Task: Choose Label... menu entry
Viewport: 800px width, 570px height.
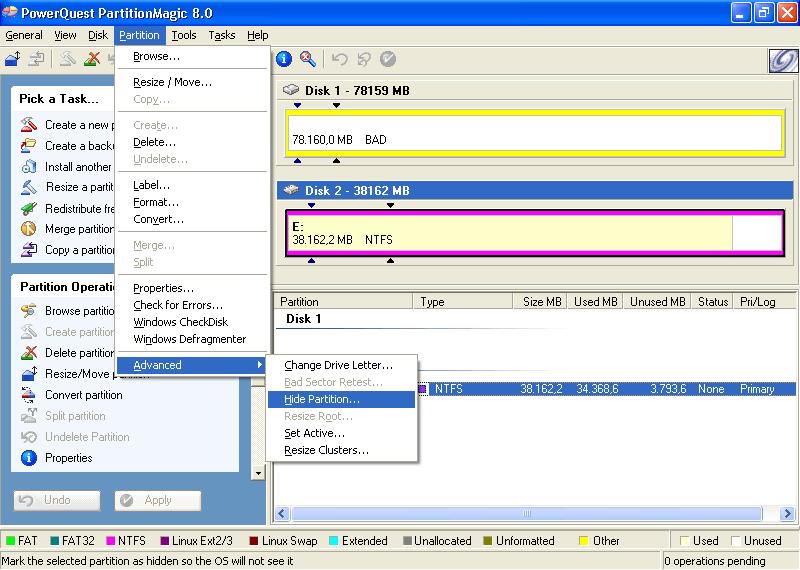Action: point(192,185)
